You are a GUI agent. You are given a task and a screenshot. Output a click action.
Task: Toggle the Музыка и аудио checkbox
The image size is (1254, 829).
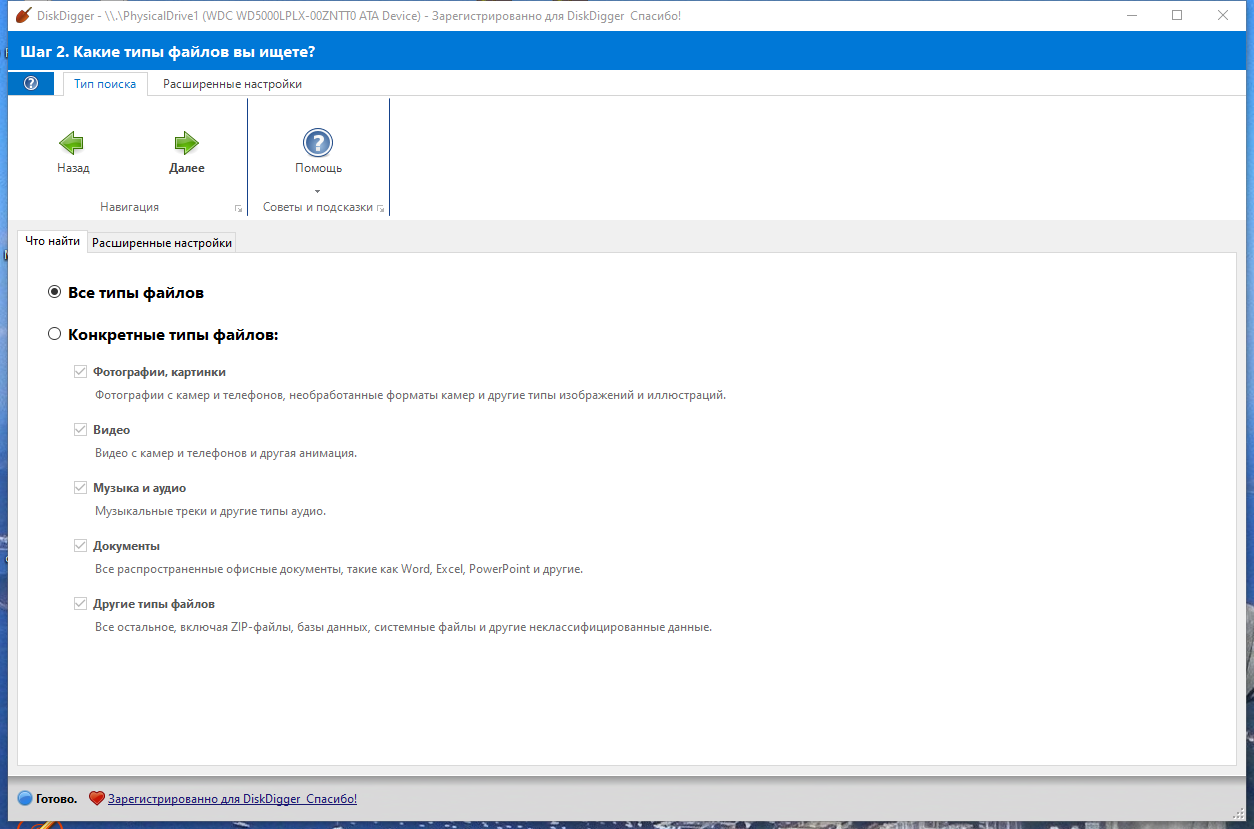click(x=80, y=488)
